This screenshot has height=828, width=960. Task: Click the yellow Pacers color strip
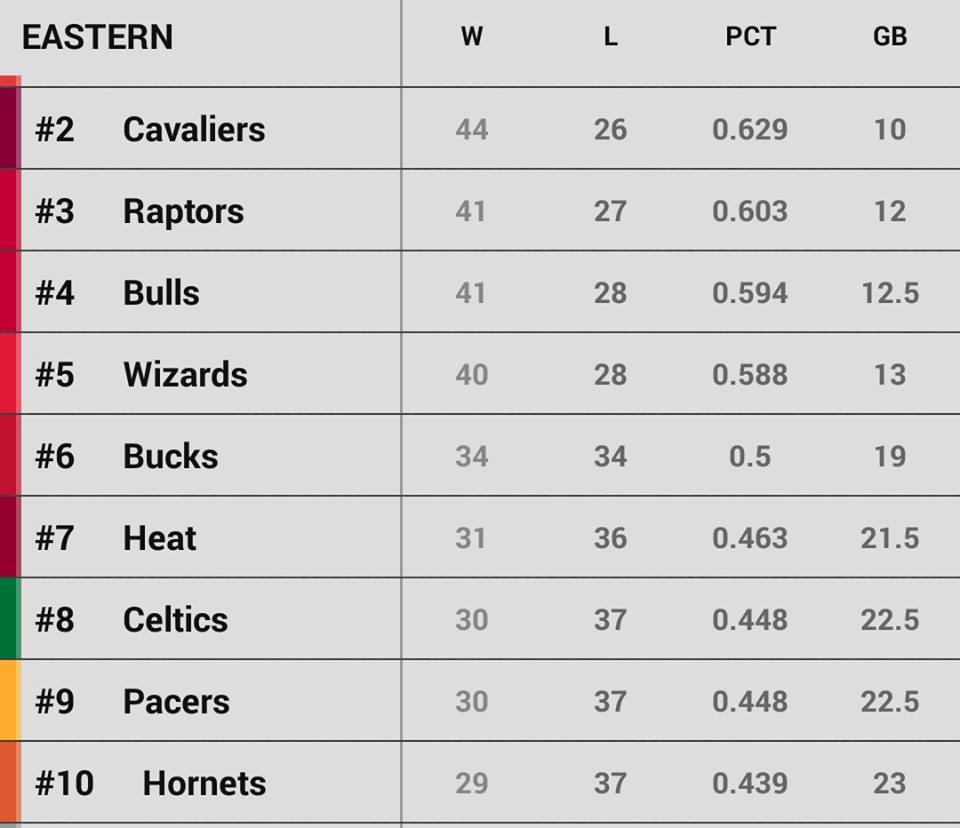9,700
